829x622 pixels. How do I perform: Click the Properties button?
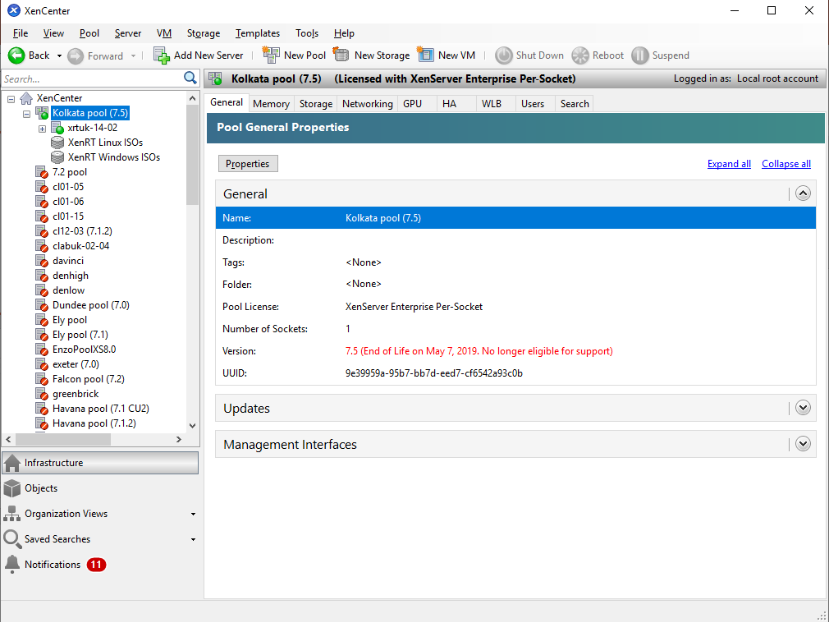[247, 164]
